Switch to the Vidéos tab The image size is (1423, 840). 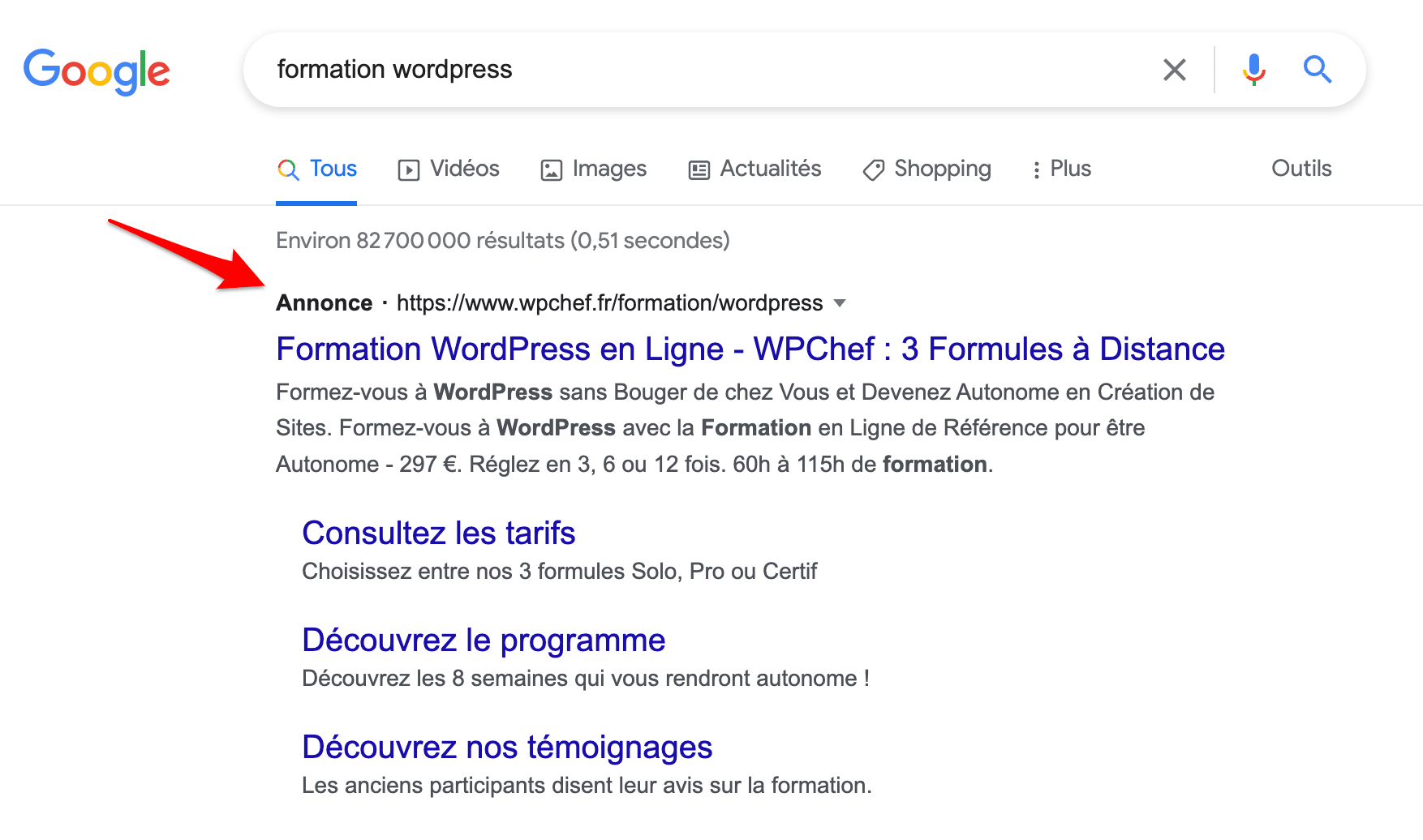(x=449, y=169)
